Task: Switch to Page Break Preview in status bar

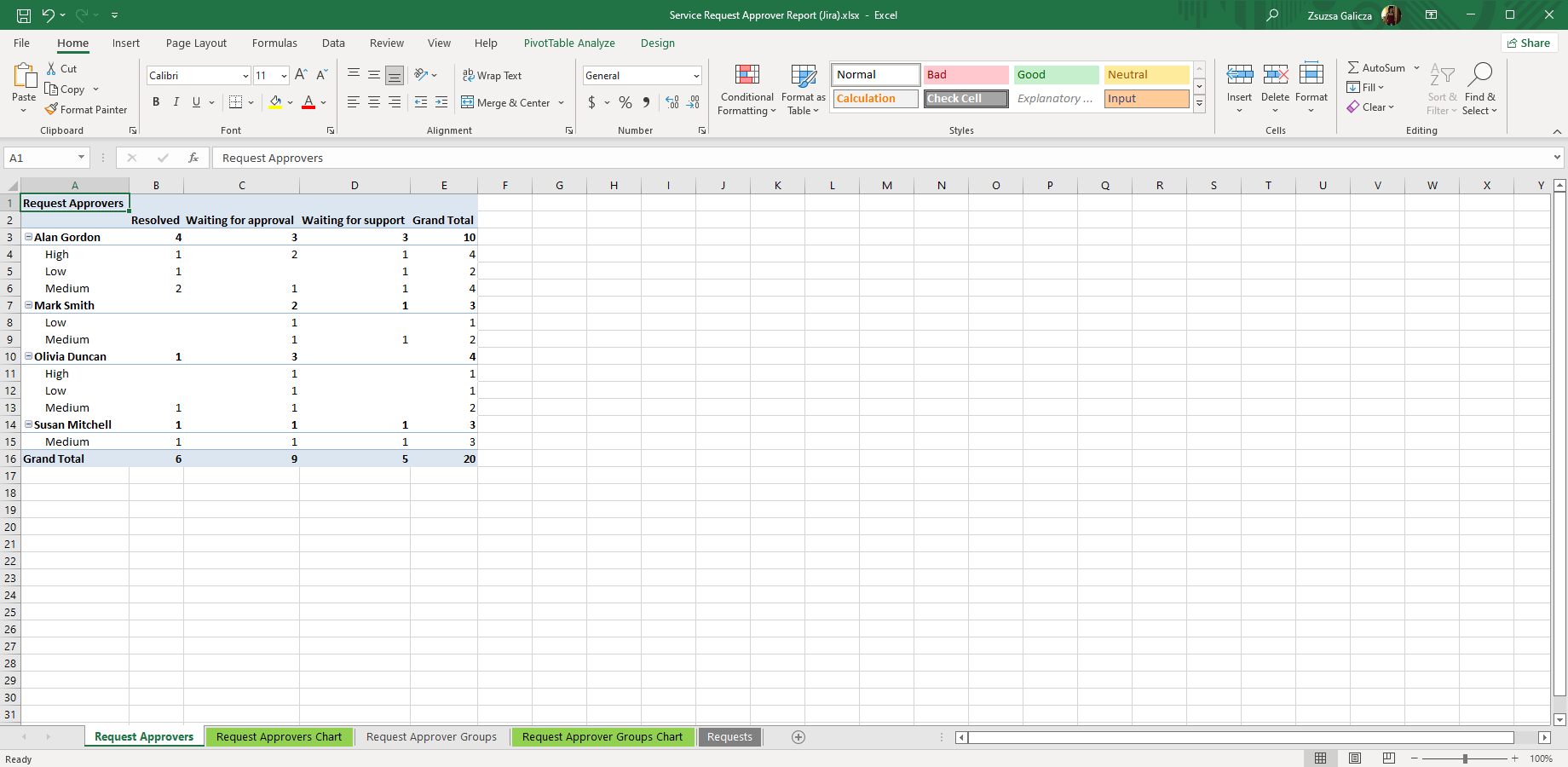Action: (x=1389, y=758)
